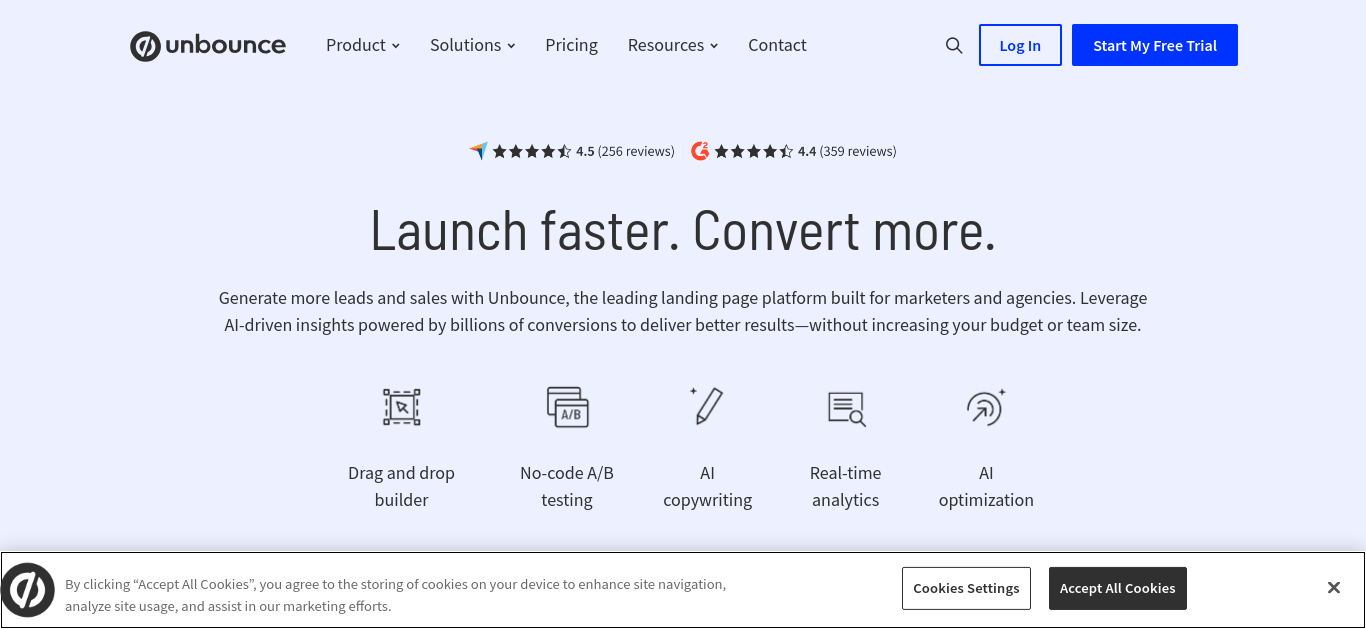Viewport: 1366px width, 629px height.
Task: Click the Unbounce logo in cookie banner
Action: pyautogui.click(x=28, y=590)
